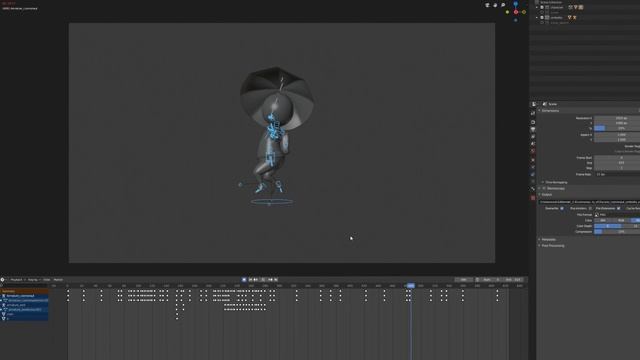Click the hand pan icon in viewport

coord(495,5)
